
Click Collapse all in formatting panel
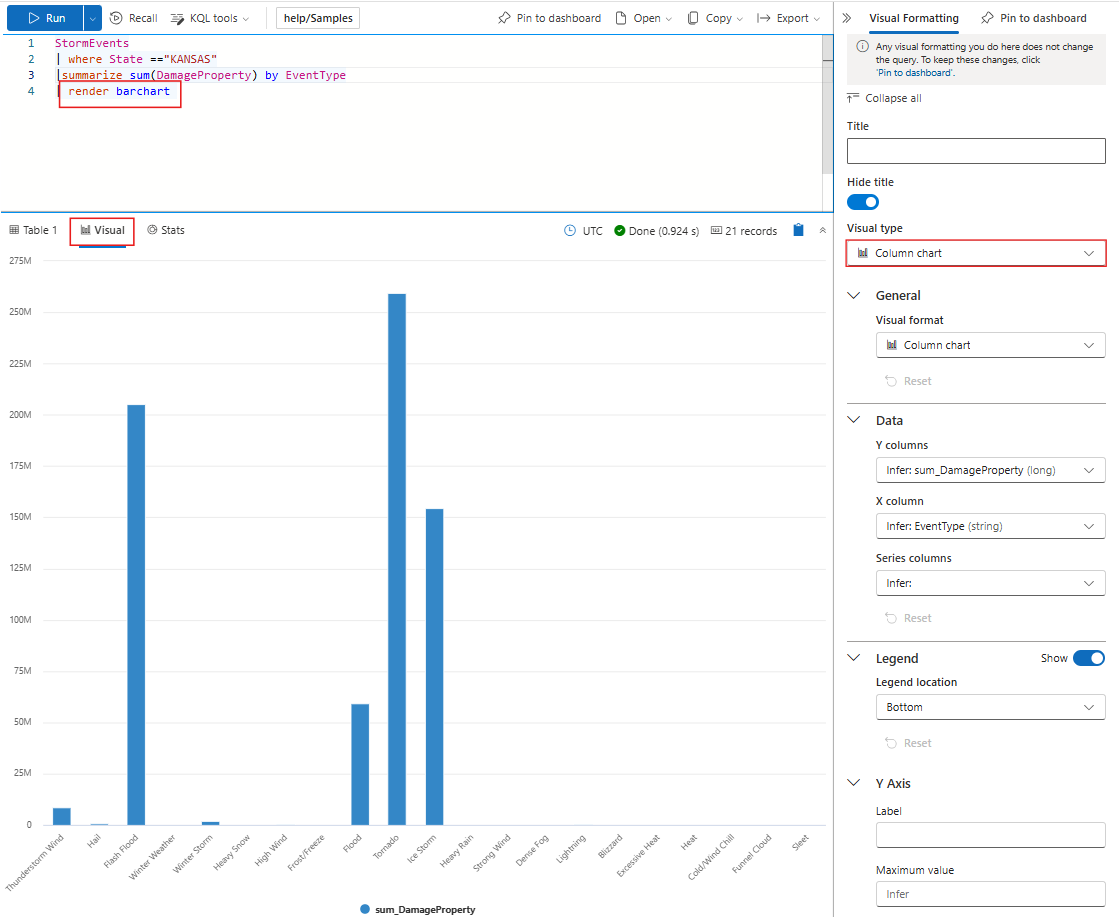pos(884,98)
